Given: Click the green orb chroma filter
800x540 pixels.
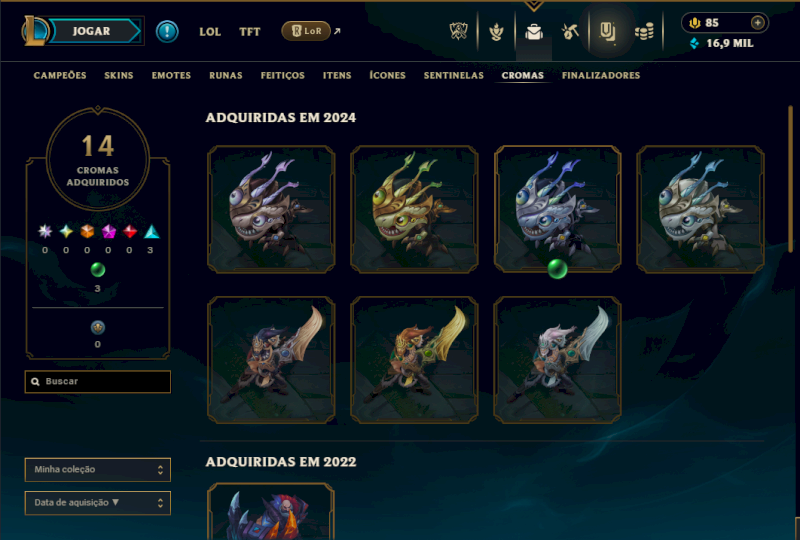Looking at the screenshot, I should point(97,269).
